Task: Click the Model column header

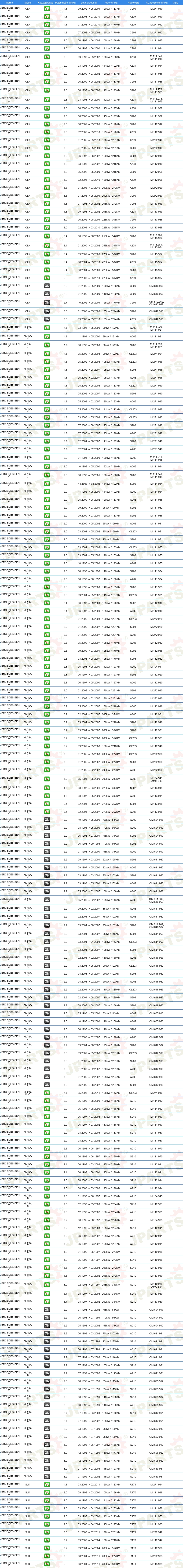Action: [x=27, y=2]
